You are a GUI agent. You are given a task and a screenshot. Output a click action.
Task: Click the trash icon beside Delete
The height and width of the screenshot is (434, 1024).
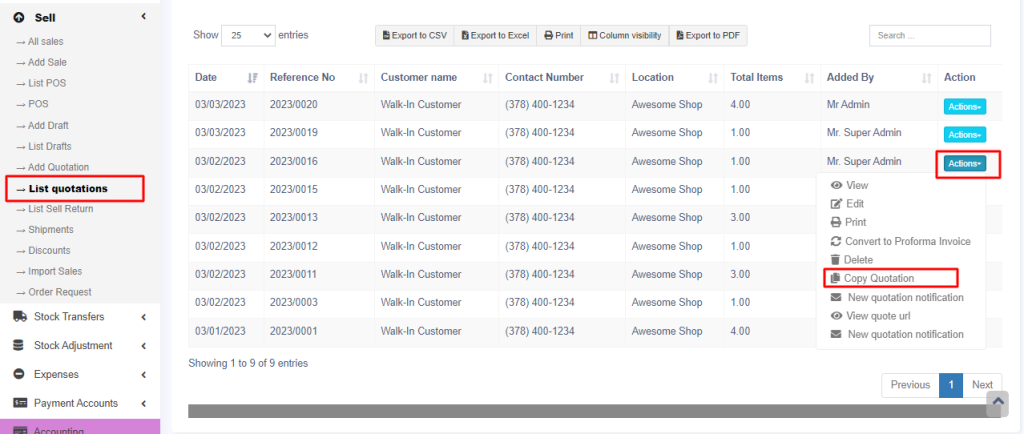click(x=836, y=260)
